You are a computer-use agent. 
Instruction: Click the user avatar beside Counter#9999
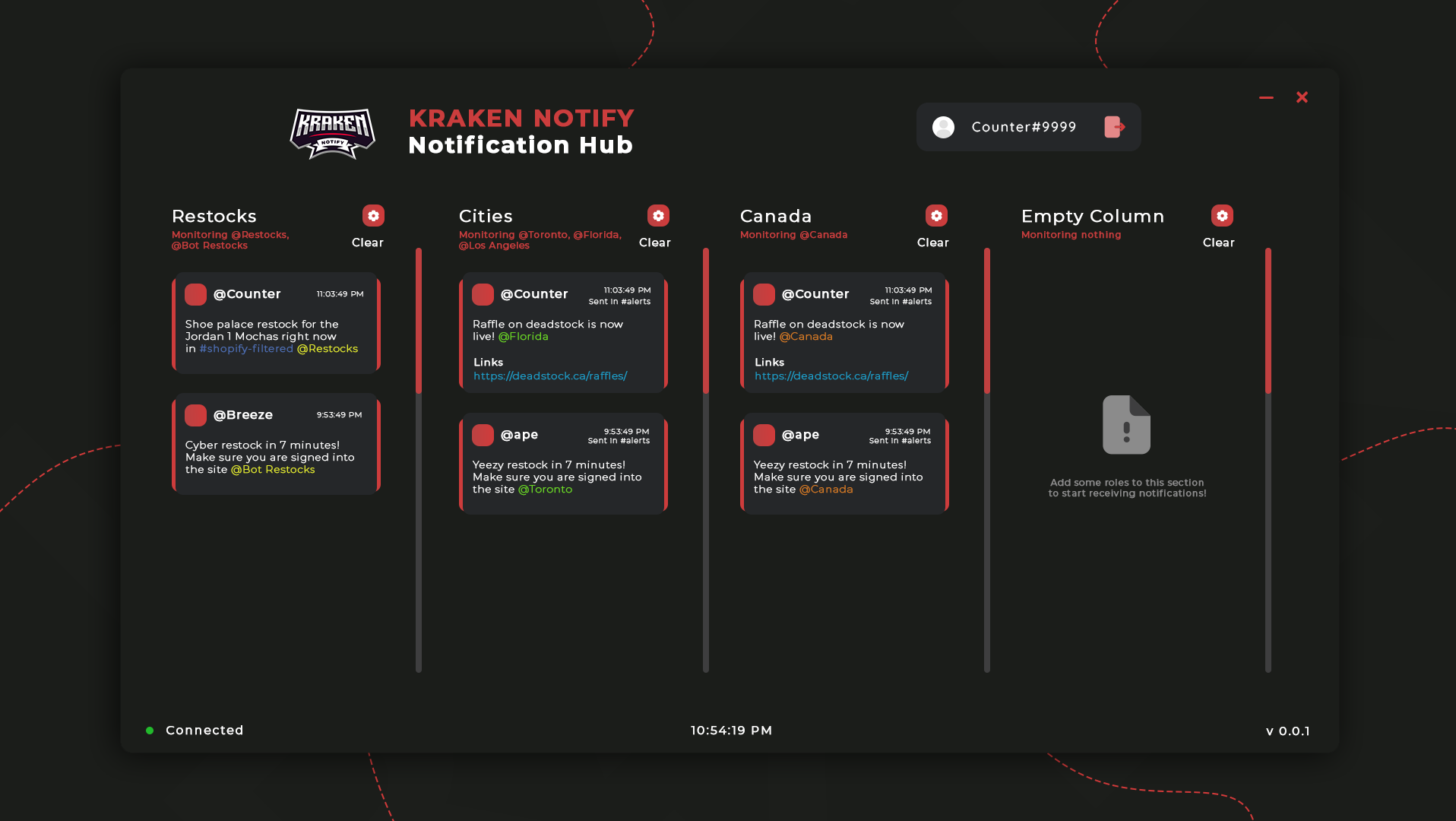[x=943, y=127]
